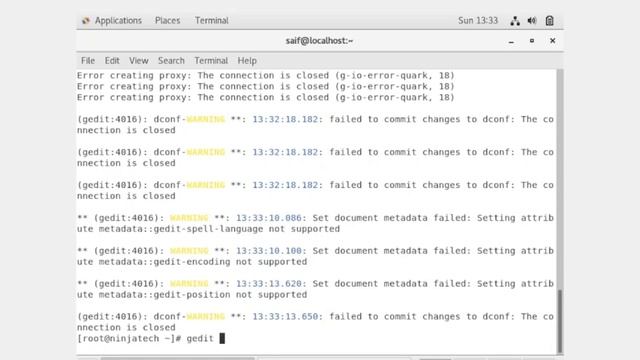Click the terminal cursor block after gedit
The image size is (640, 360).
click(x=222, y=338)
